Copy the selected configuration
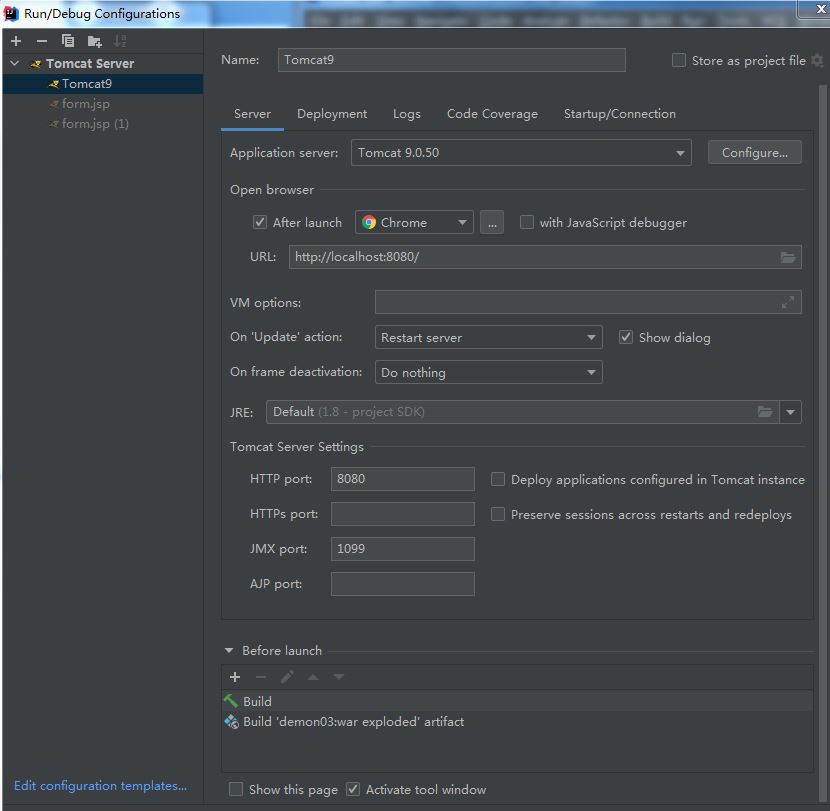This screenshot has height=811, width=830. 68,41
